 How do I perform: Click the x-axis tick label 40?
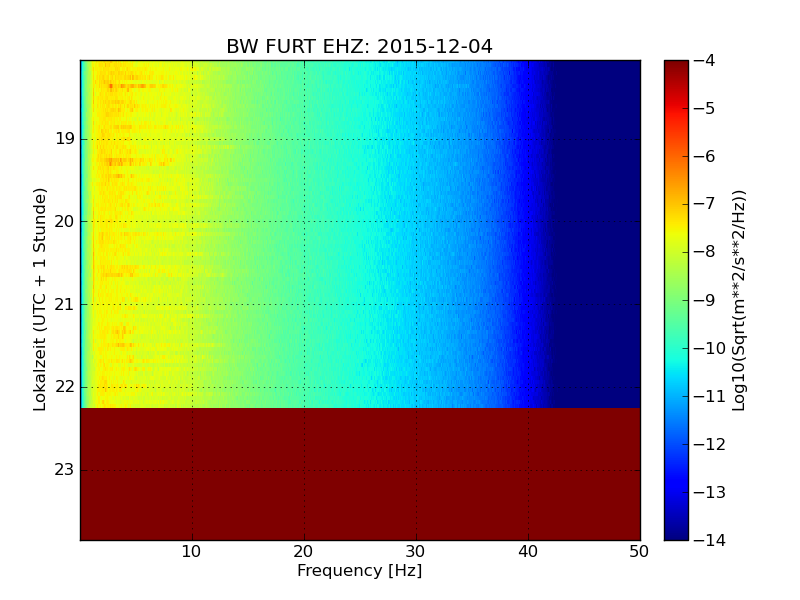[528, 552]
